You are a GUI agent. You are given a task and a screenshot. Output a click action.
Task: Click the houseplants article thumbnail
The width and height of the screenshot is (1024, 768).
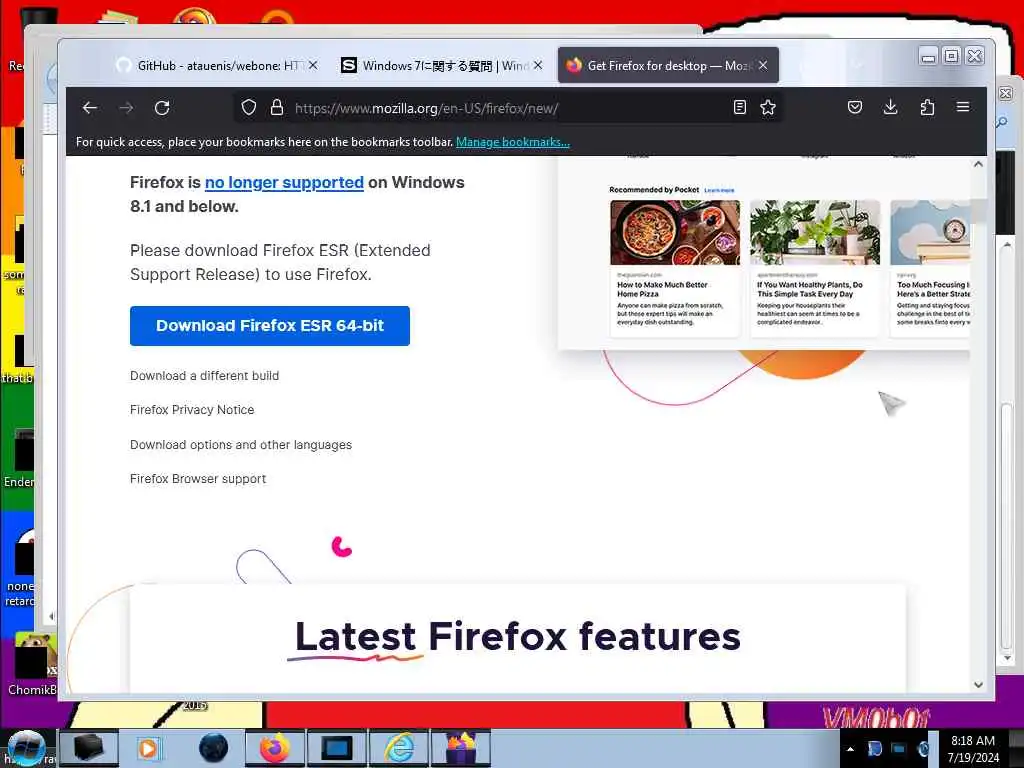click(815, 232)
